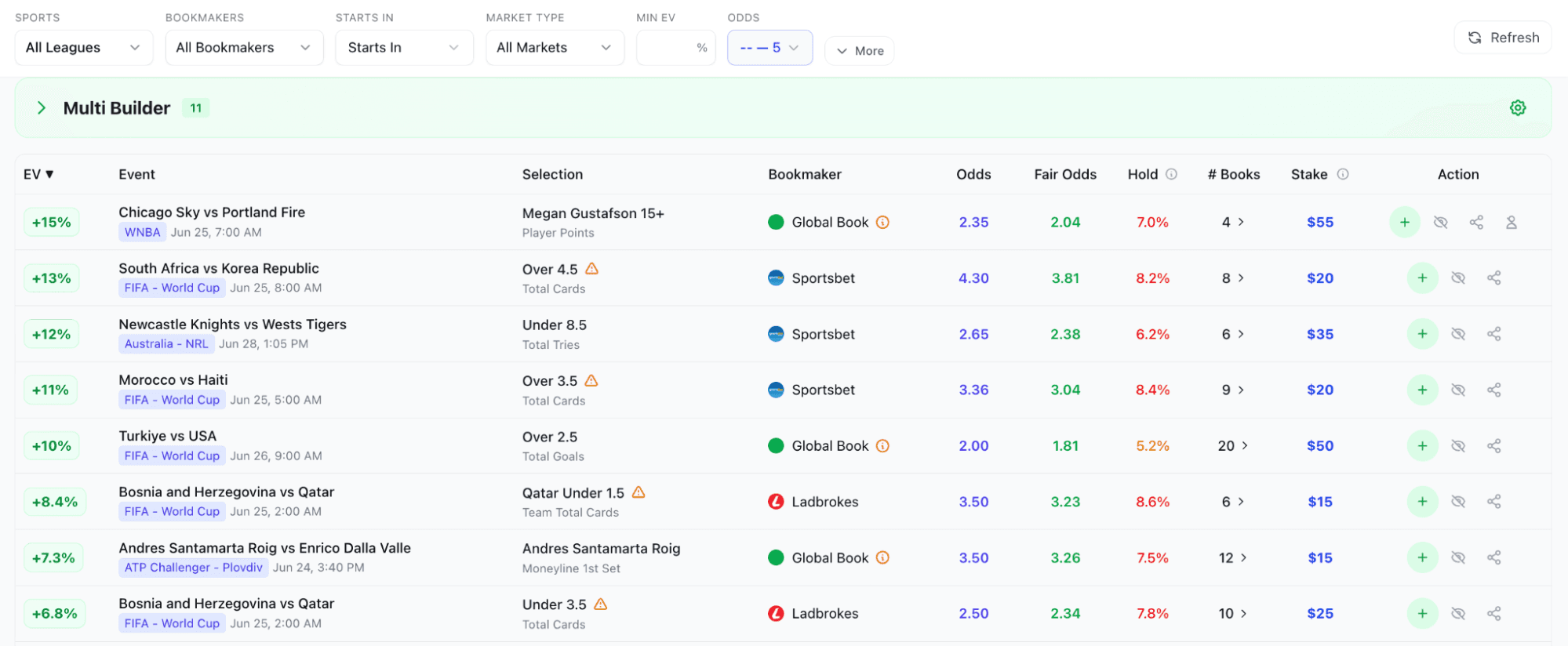Open player icon for Megan Gustafson row
The image size is (1568, 646).
1511,222
